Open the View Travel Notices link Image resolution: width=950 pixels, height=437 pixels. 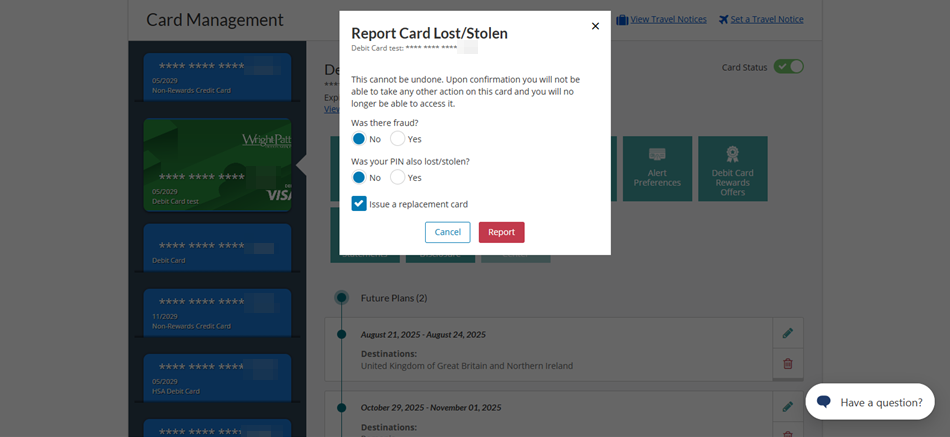click(668, 19)
